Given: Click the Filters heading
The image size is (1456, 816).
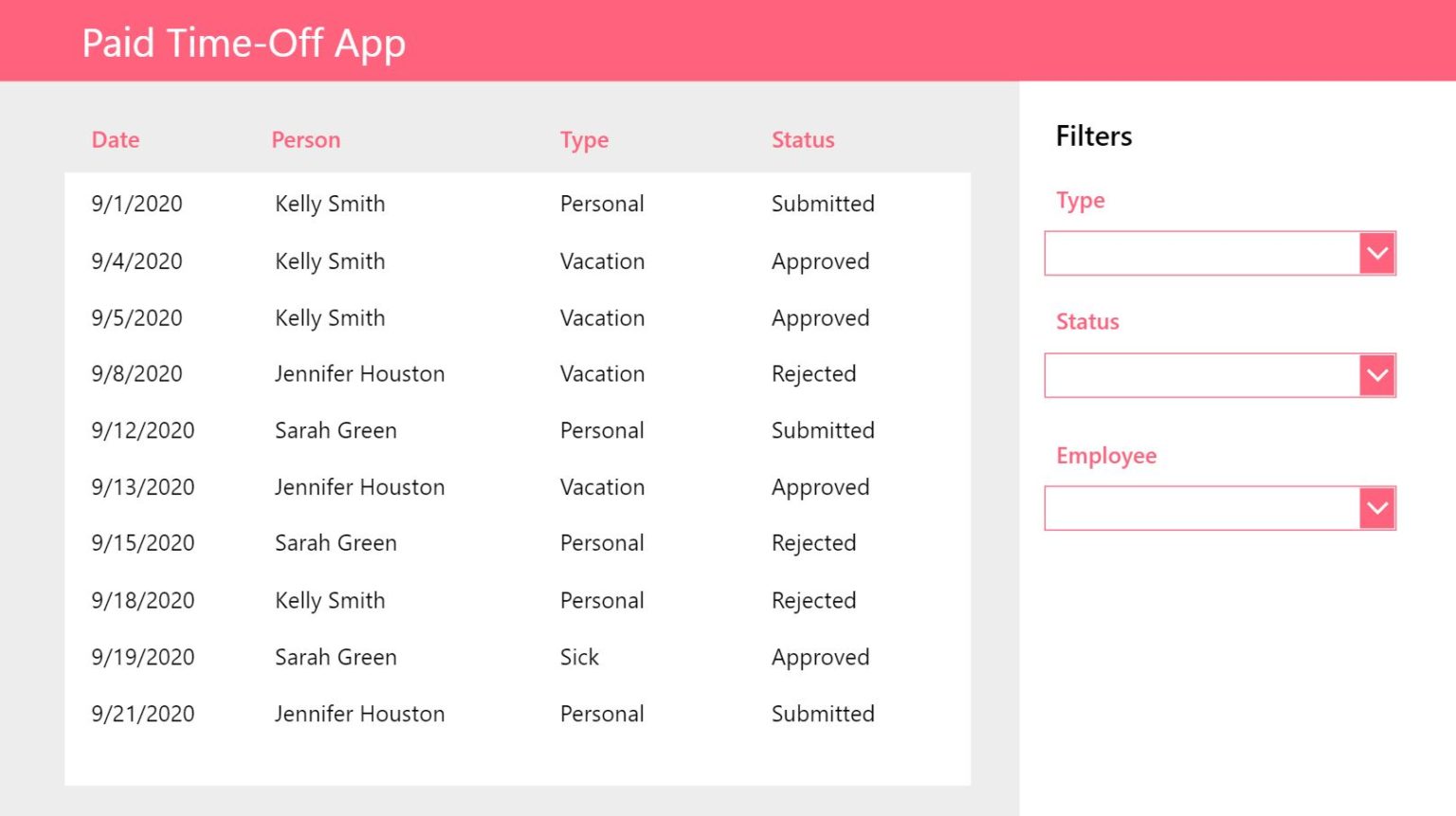Looking at the screenshot, I should [1093, 136].
